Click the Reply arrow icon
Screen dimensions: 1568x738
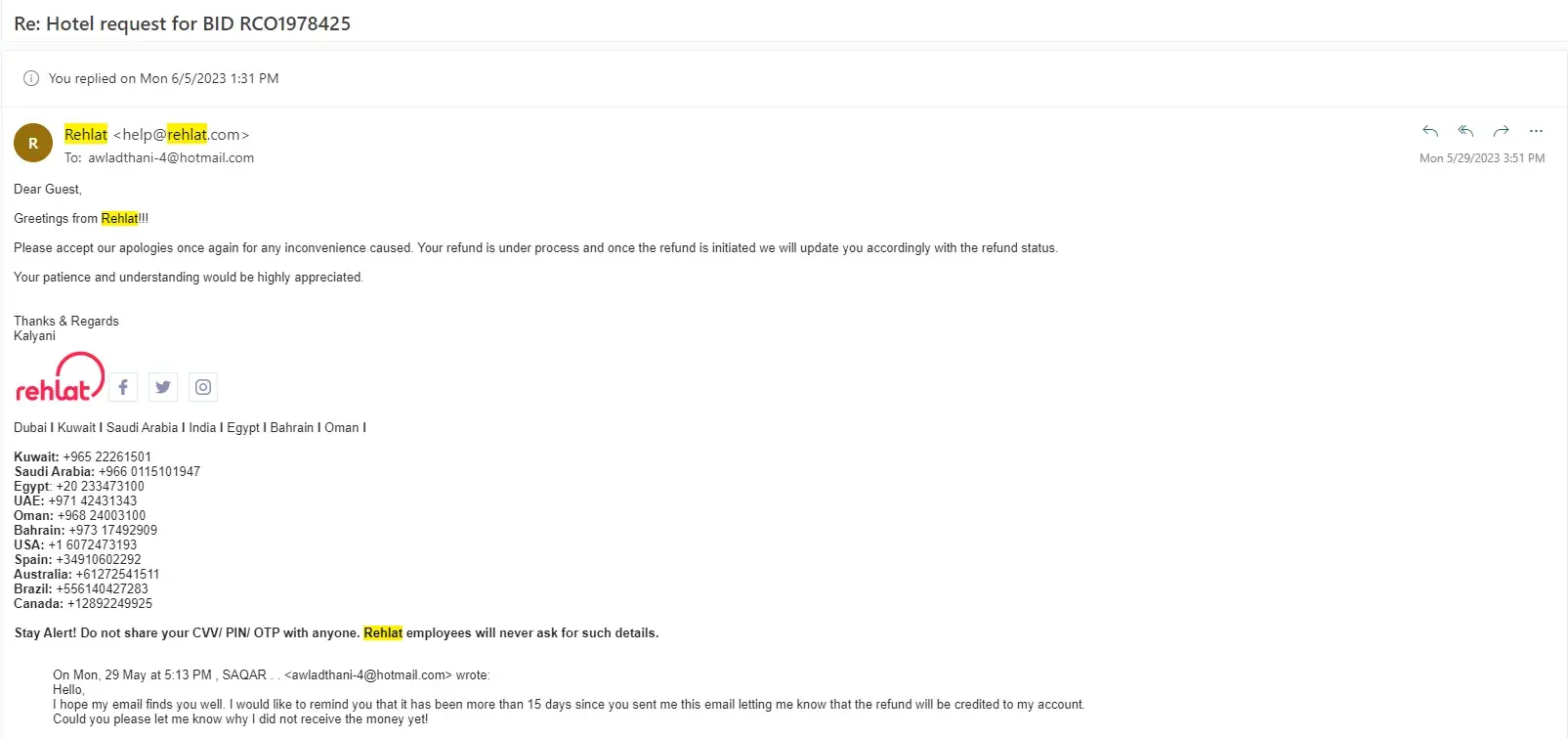coord(1430,131)
